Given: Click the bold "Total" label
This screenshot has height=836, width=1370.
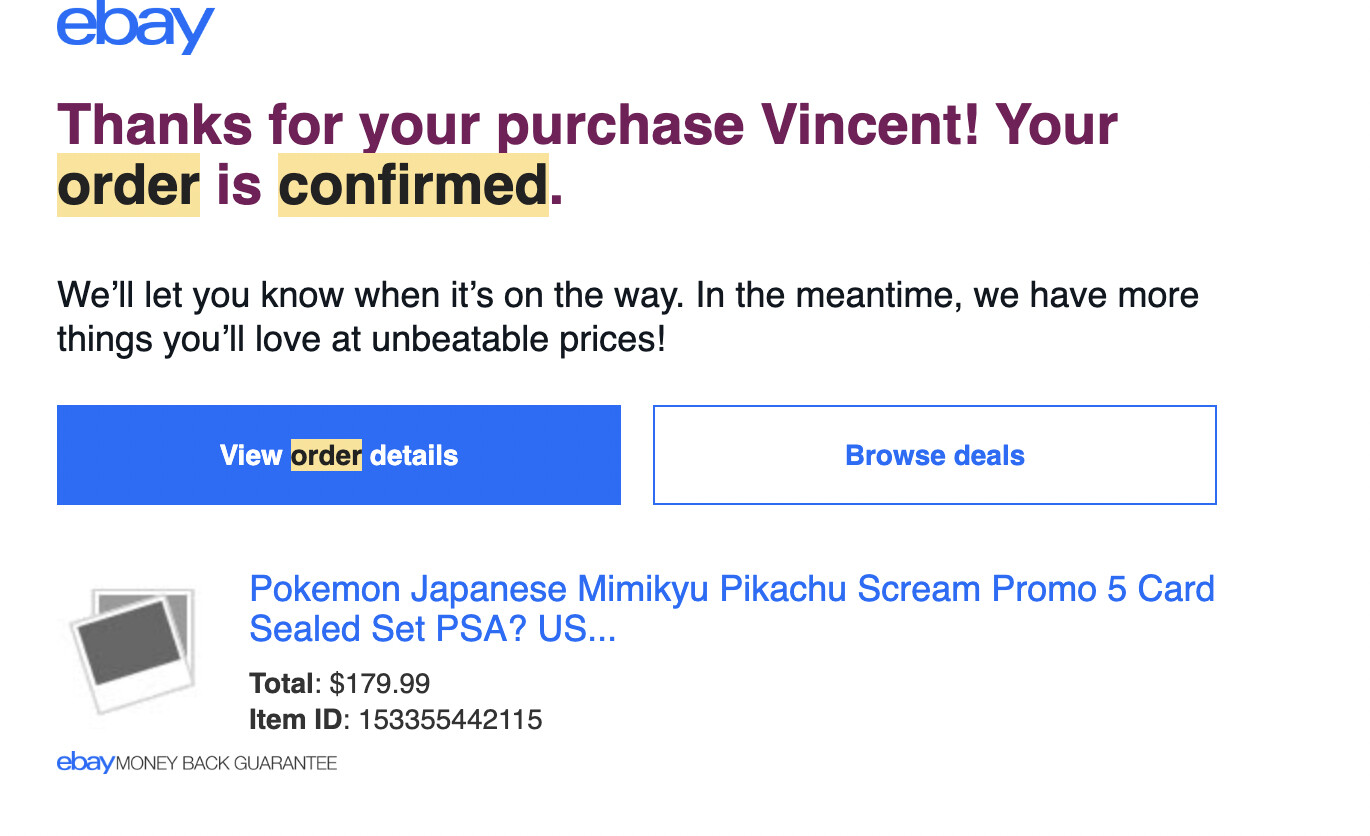Looking at the screenshot, I should pos(282,684).
